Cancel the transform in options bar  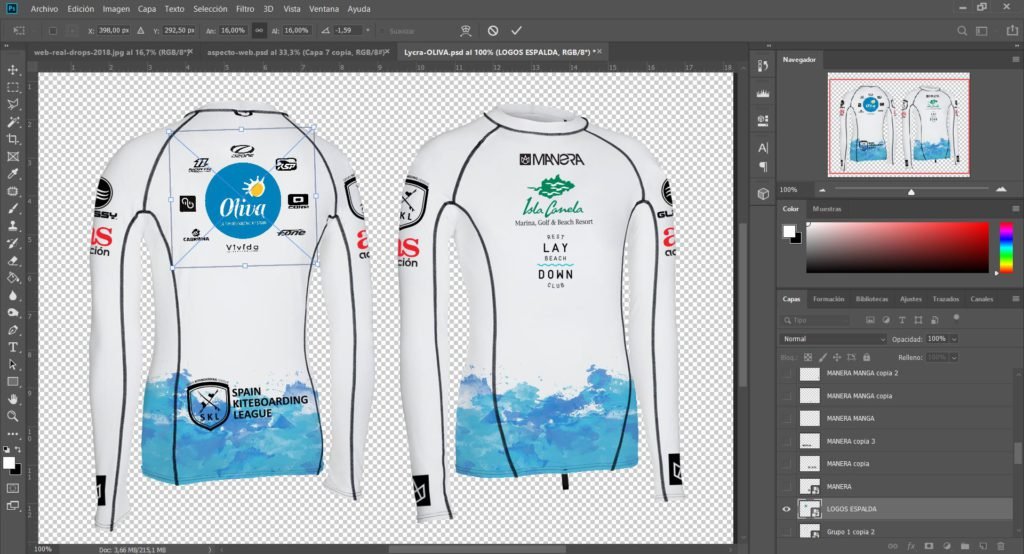(493, 31)
